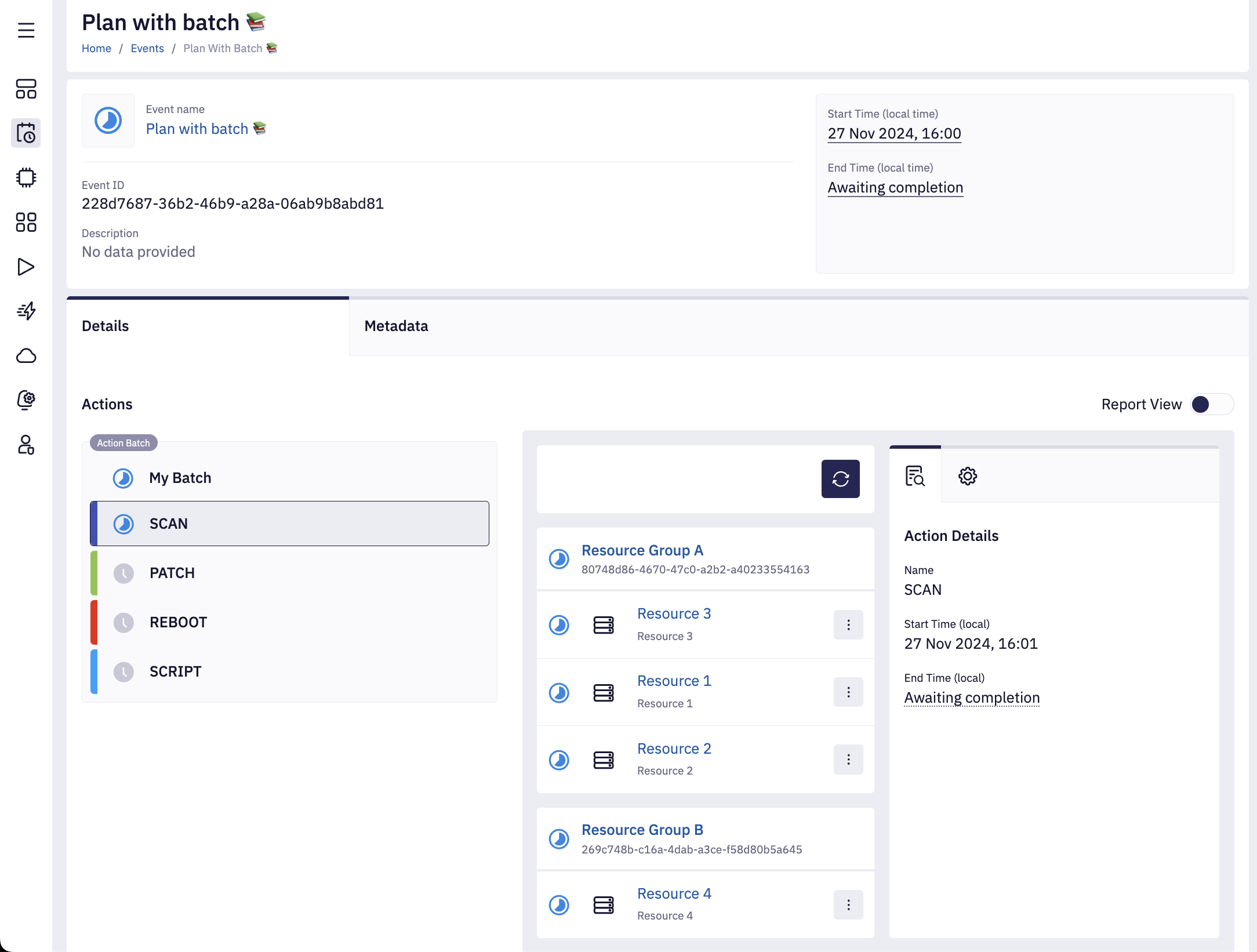Open Resource 3 three-dot options menu
The width and height of the screenshot is (1257, 952).
point(848,625)
